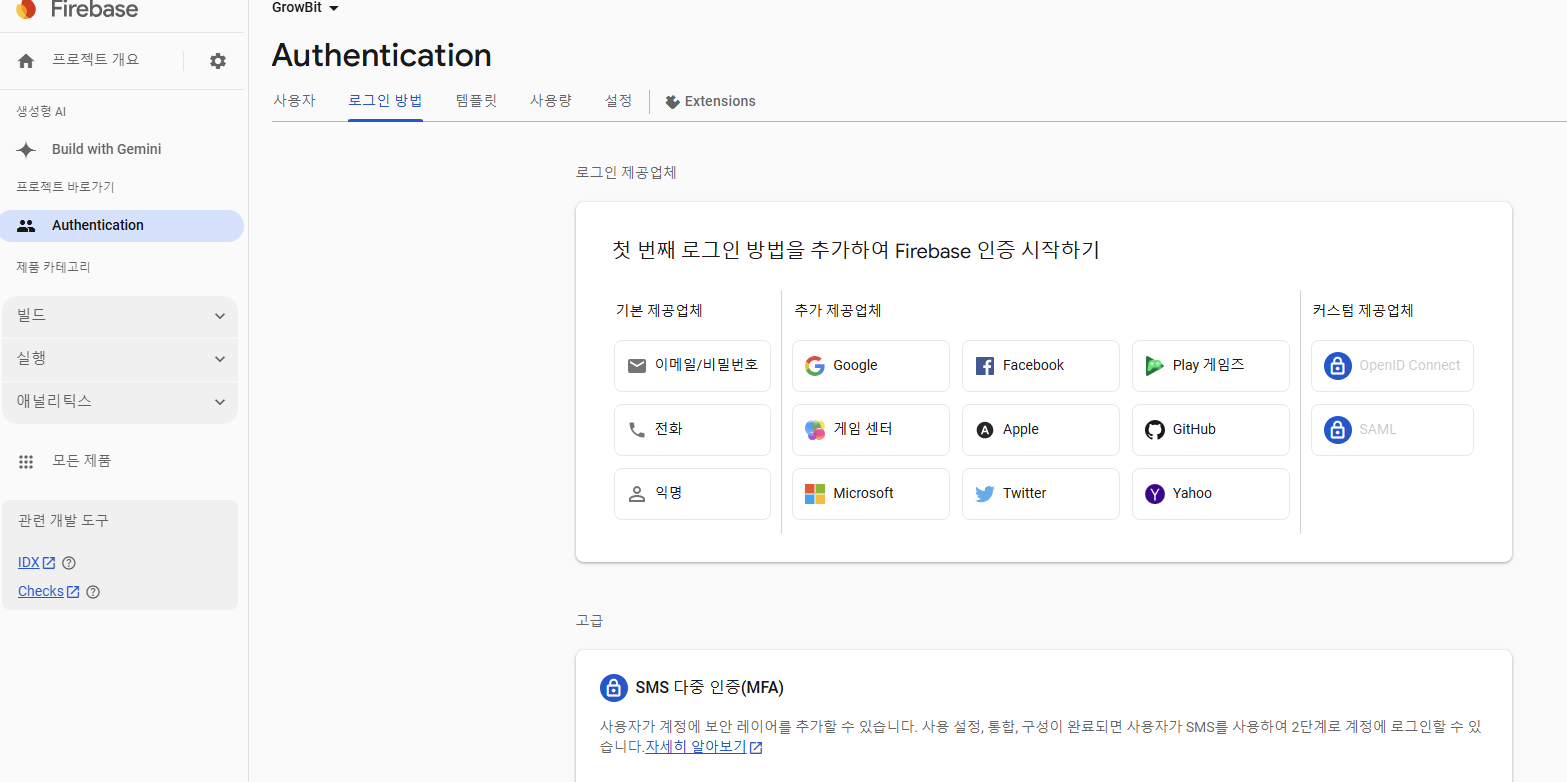1567x782 pixels.
Task: Switch to the 사용자 tab
Action: (x=294, y=102)
